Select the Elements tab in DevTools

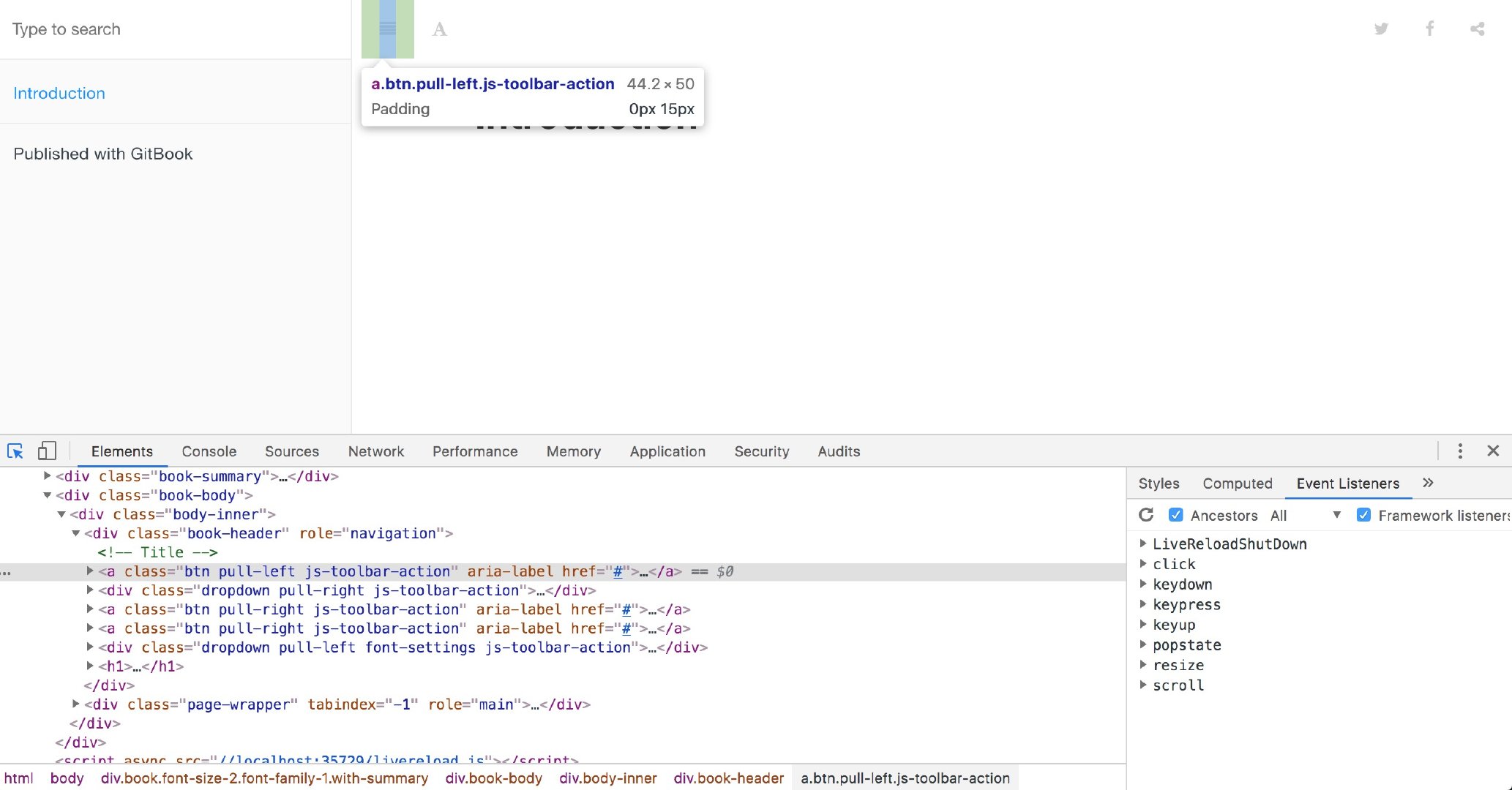(122, 451)
